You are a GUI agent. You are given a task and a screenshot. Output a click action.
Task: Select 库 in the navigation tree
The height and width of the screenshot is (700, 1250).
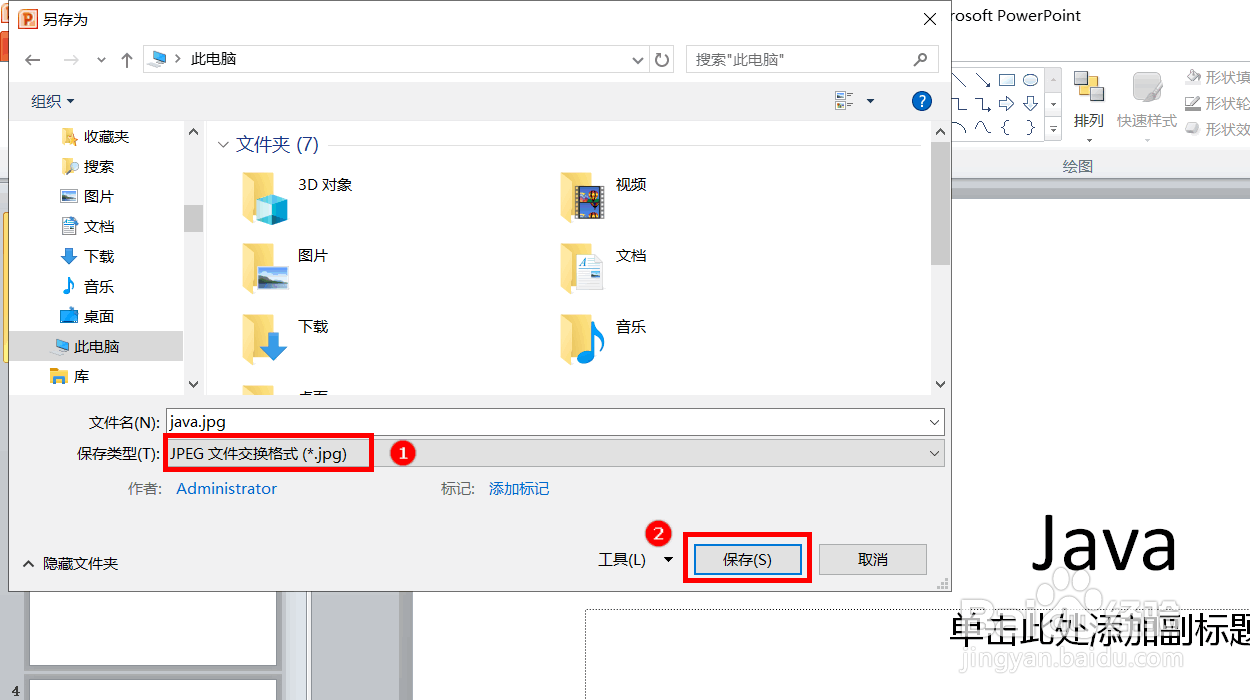[70, 376]
